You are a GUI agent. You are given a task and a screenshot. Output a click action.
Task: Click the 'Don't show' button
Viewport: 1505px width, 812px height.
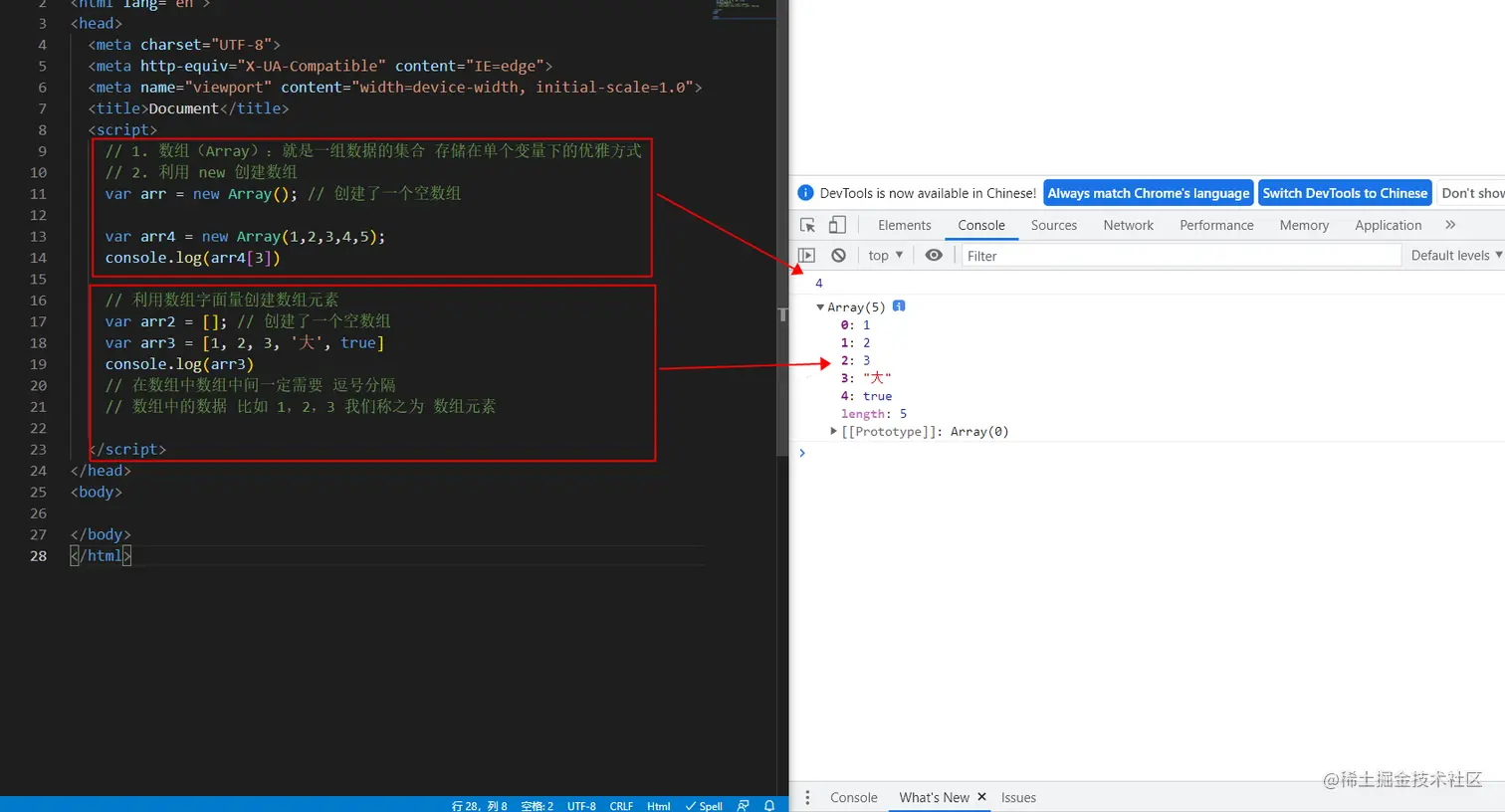point(1471,193)
